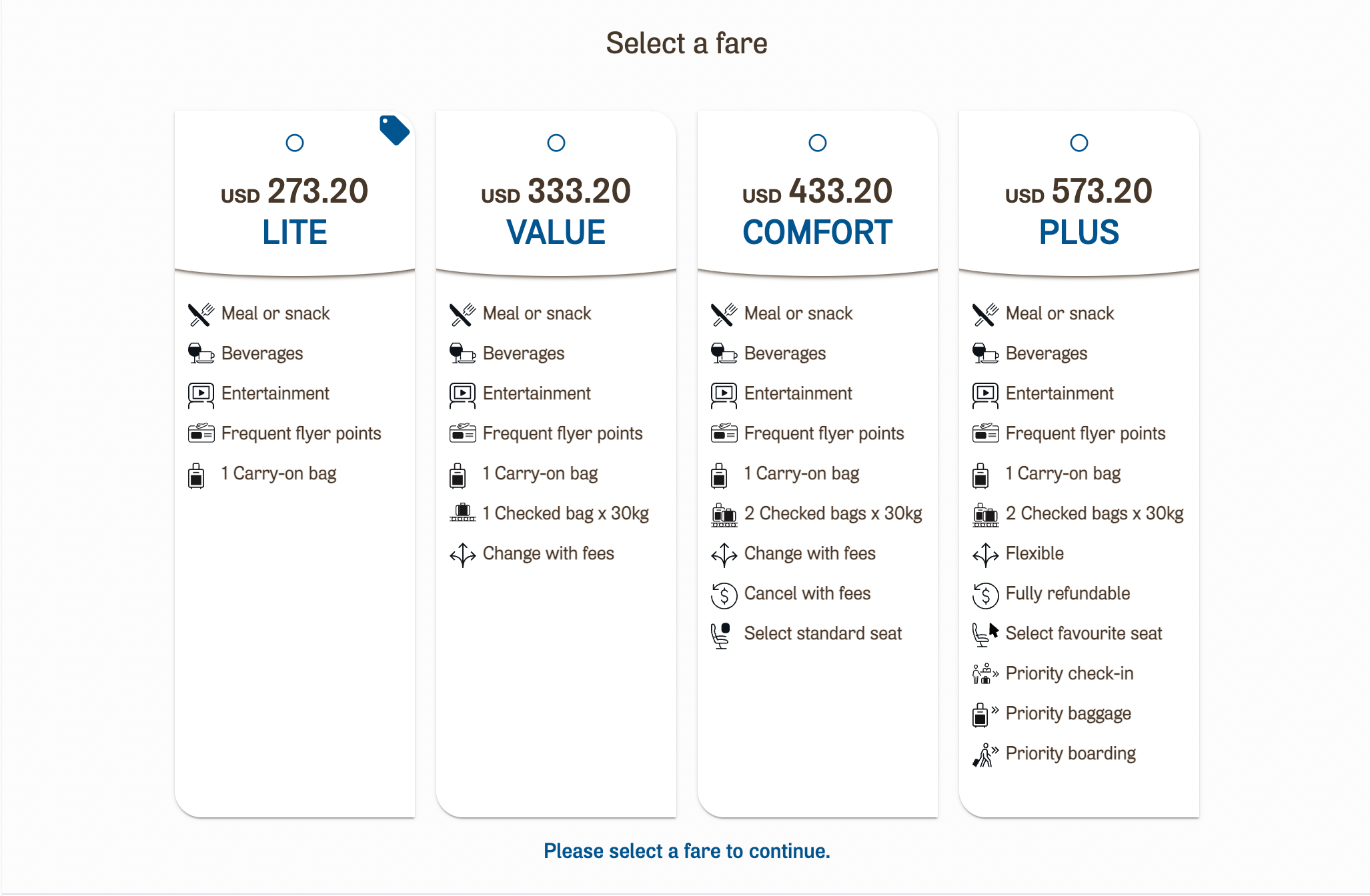Click the Priority baggage icon in PLUS
This screenshot has height=896, width=1370.
click(x=984, y=714)
